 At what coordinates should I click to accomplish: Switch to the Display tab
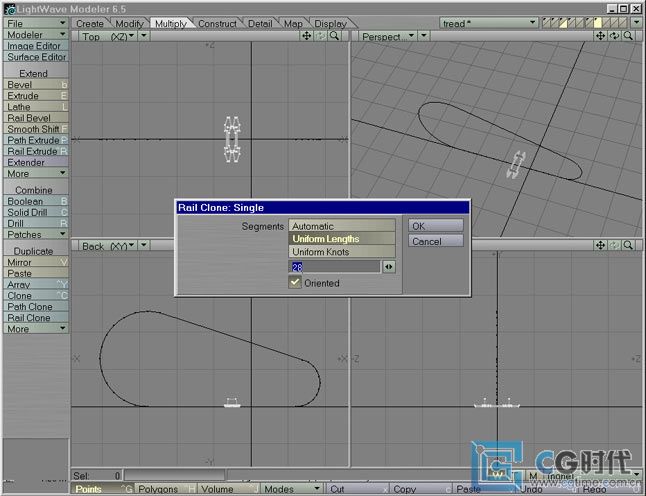click(x=330, y=24)
